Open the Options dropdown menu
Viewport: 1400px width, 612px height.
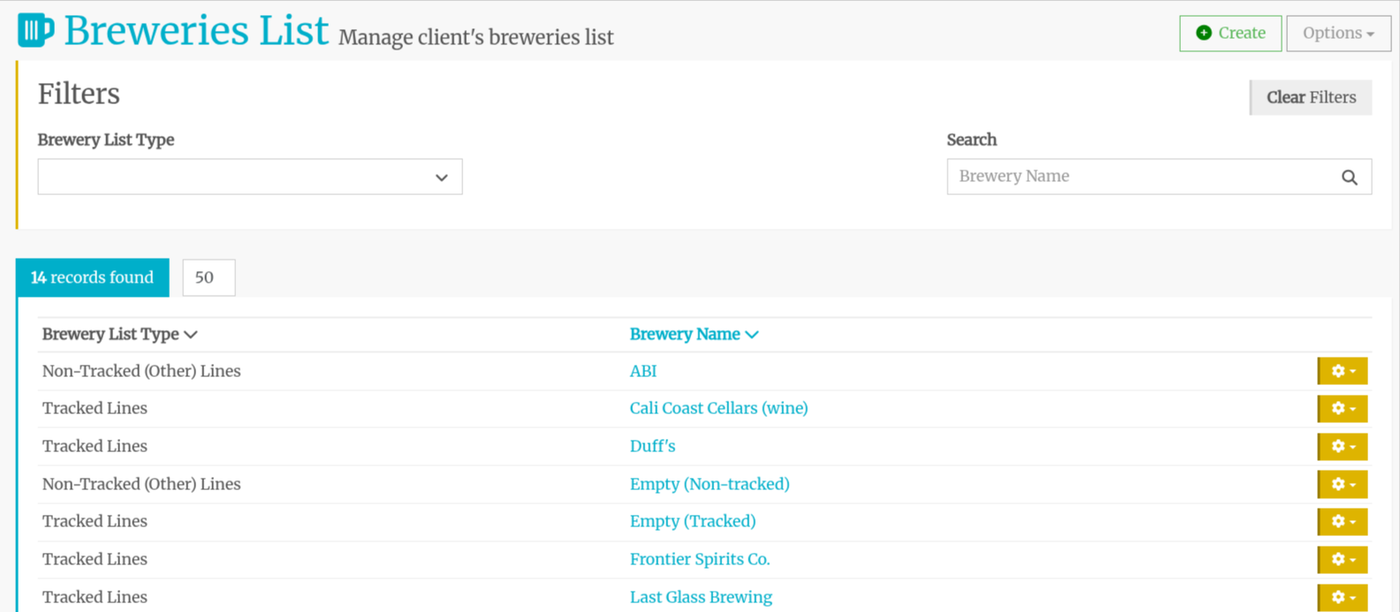[1338, 33]
